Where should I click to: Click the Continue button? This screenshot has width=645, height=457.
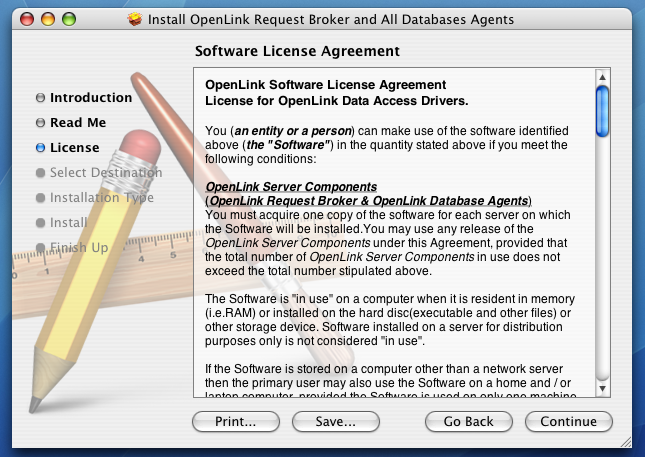click(x=568, y=422)
